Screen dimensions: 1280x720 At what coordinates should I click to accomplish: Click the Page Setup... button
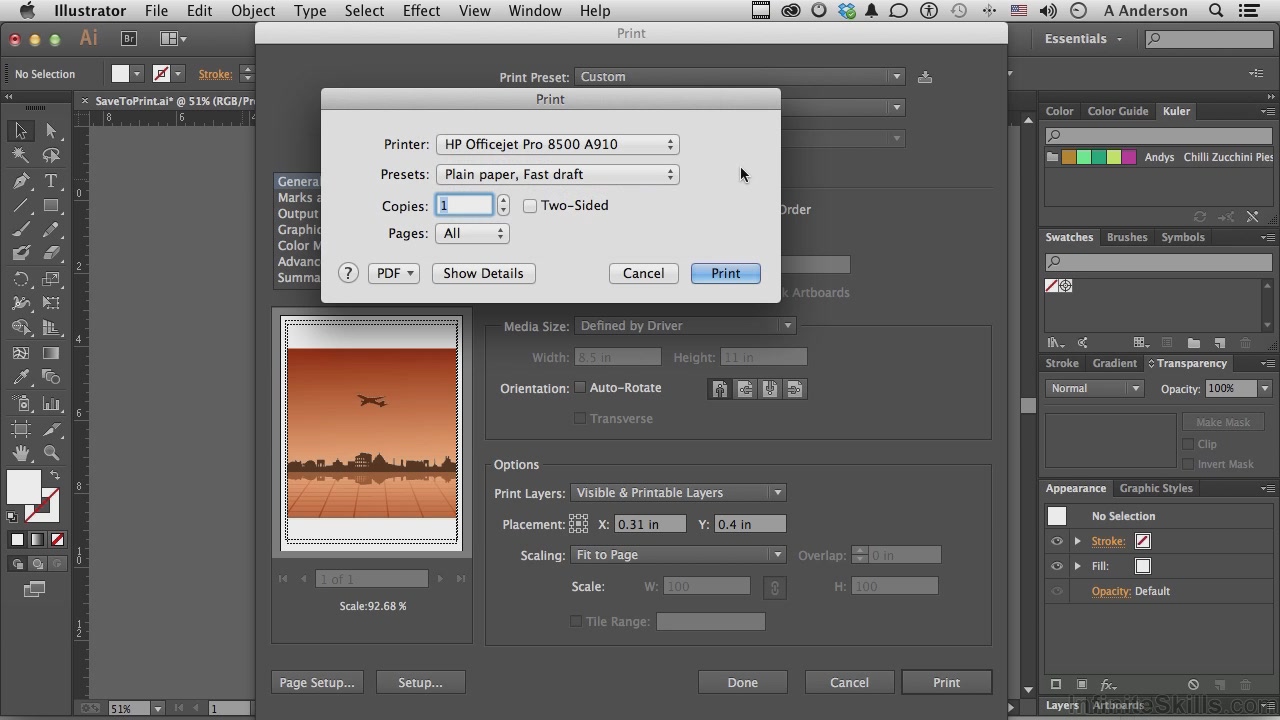pos(317,682)
